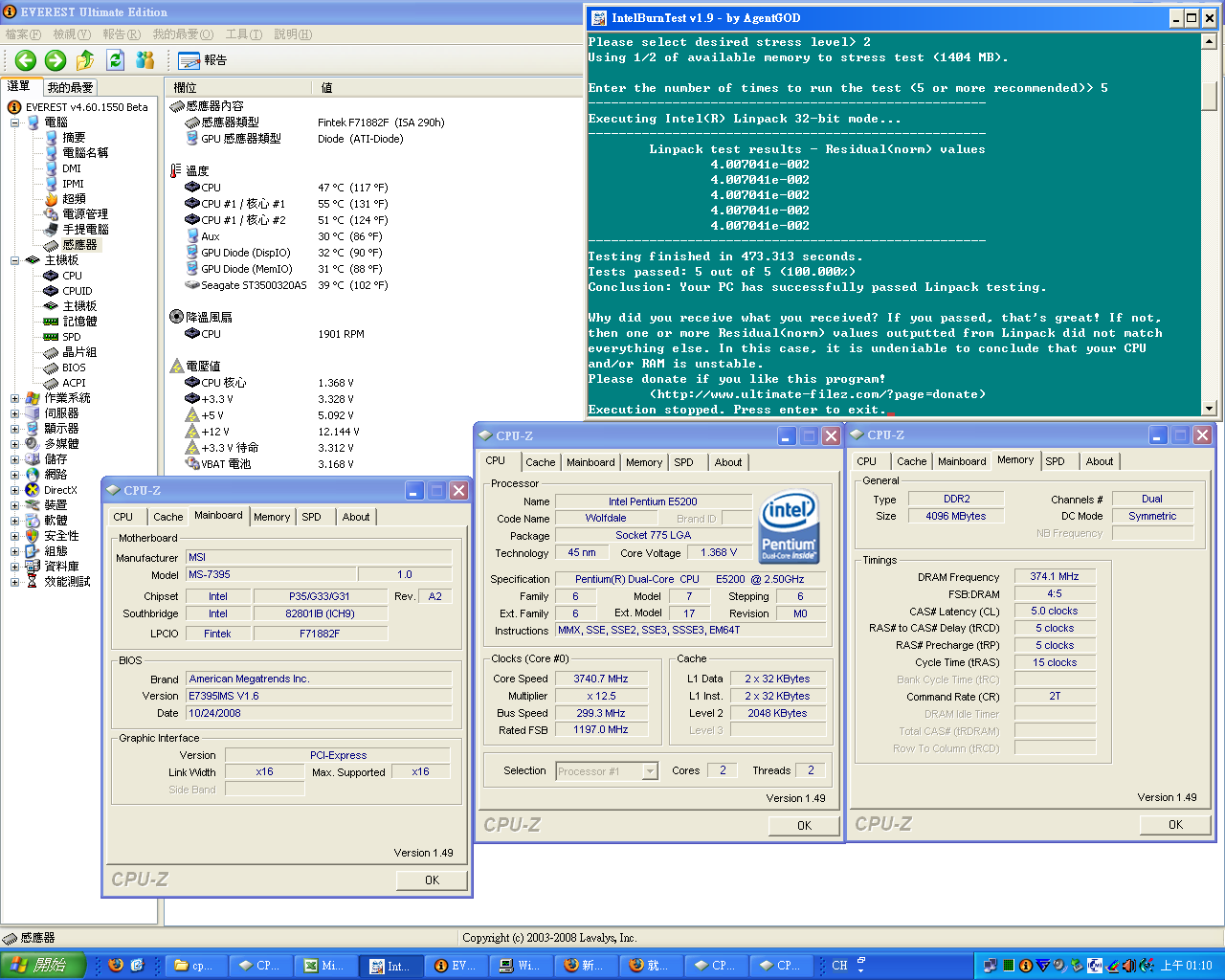The image size is (1225, 980).
Task: Select EVEREST v4.60.1550 Beta root node
Action: (x=86, y=107)
